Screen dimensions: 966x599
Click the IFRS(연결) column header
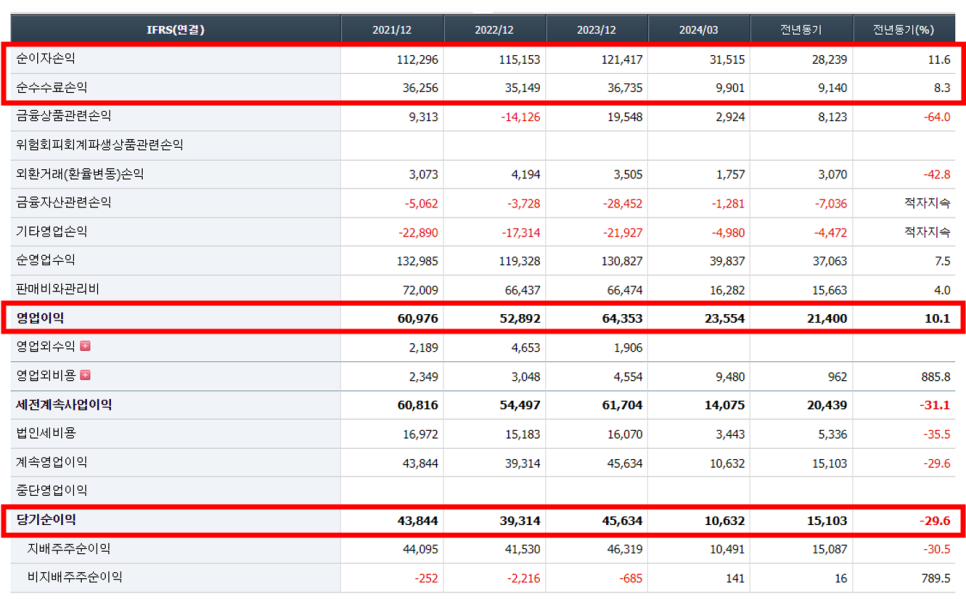[176, 30]
